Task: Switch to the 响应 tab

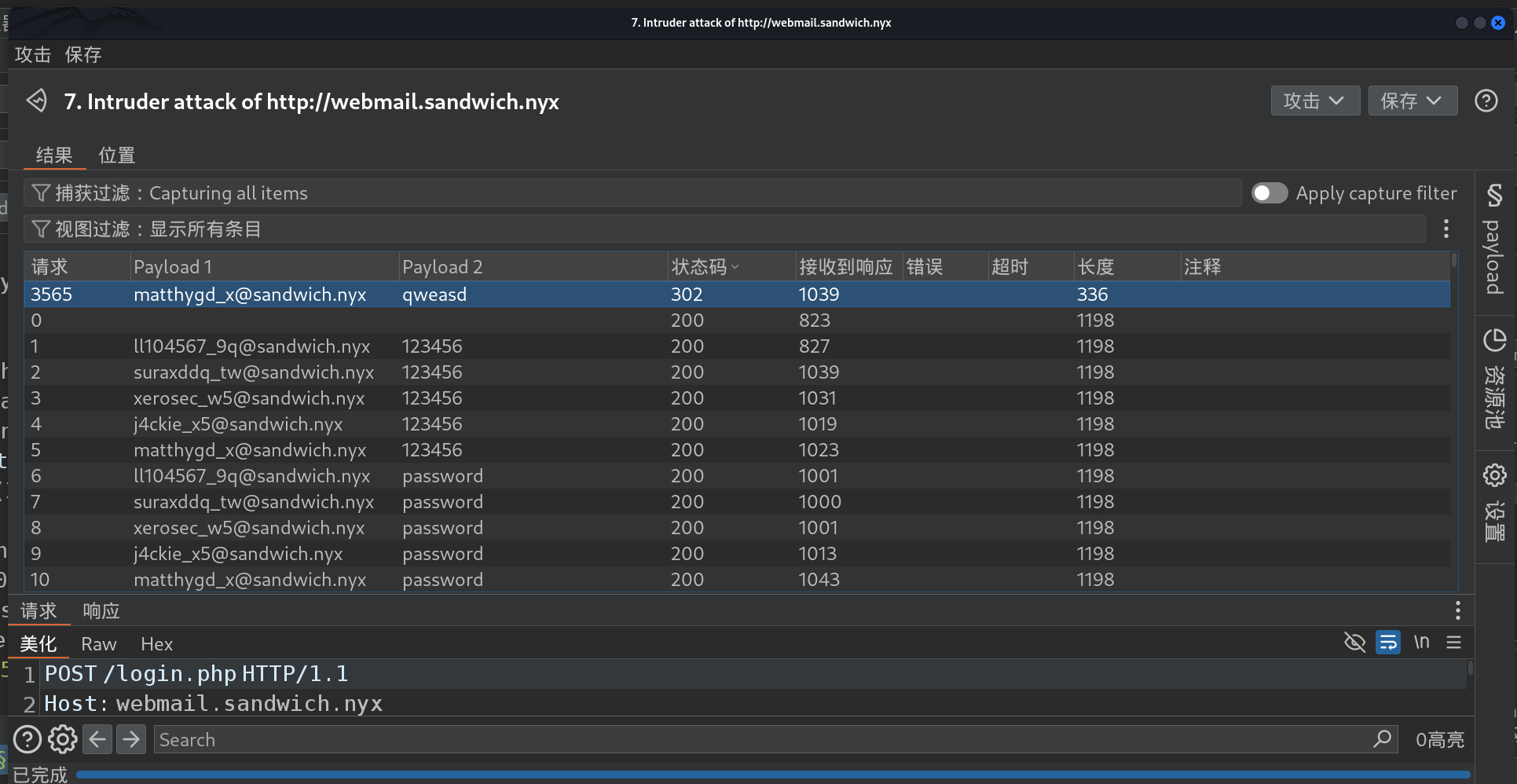Action: point(101,611)
